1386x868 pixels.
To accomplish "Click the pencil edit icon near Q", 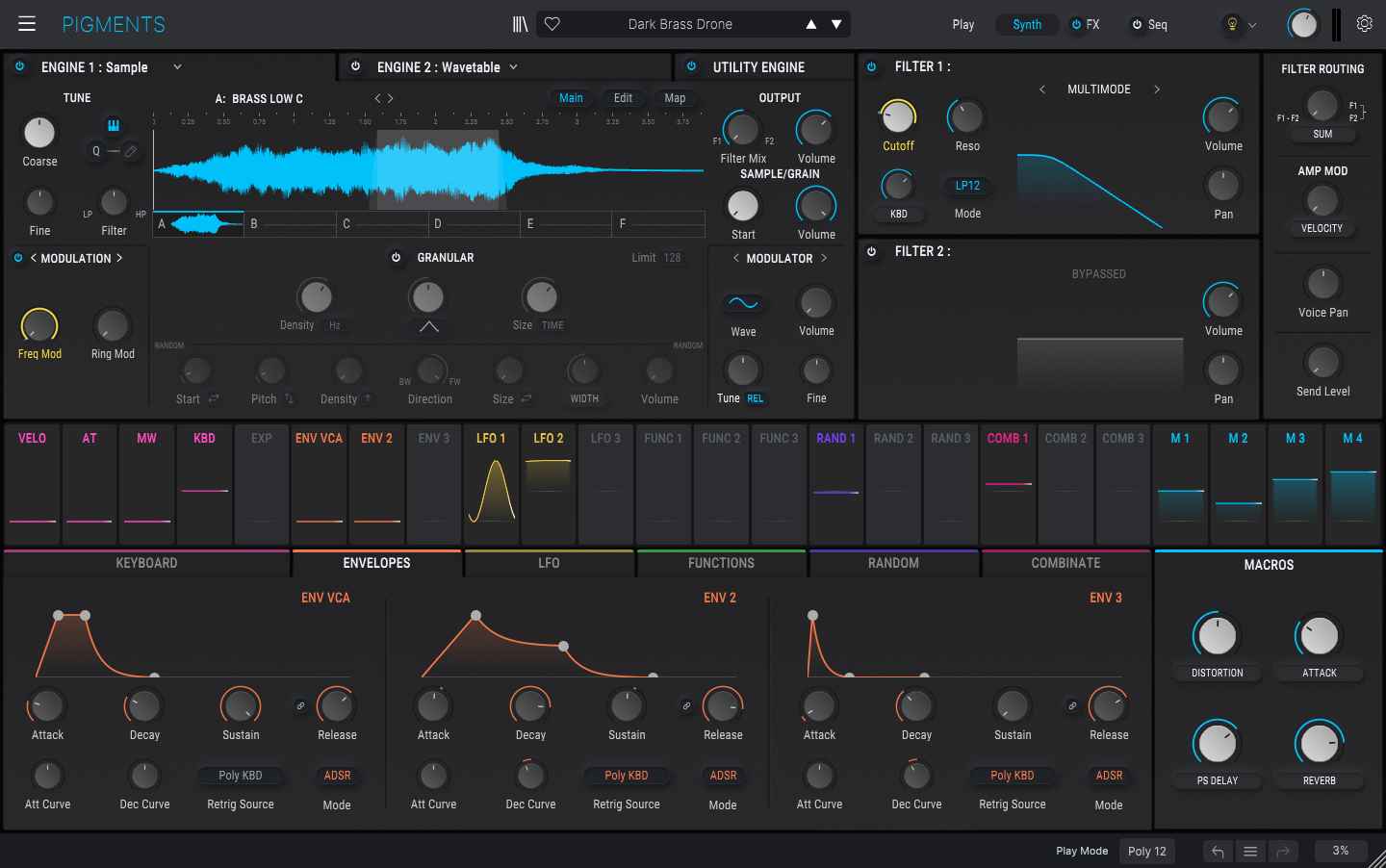I will 131,151.
